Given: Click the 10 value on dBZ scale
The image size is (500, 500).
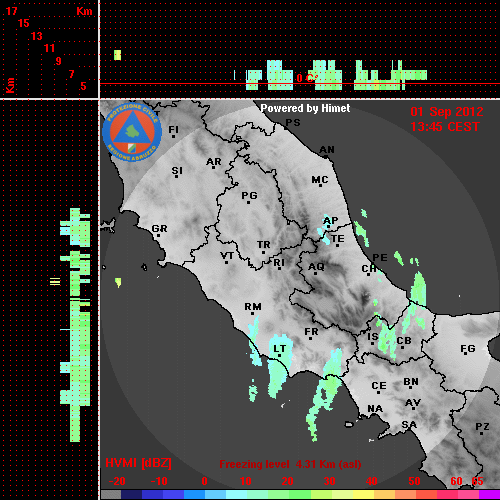Looking at the screenshot, I should [246, 481].
